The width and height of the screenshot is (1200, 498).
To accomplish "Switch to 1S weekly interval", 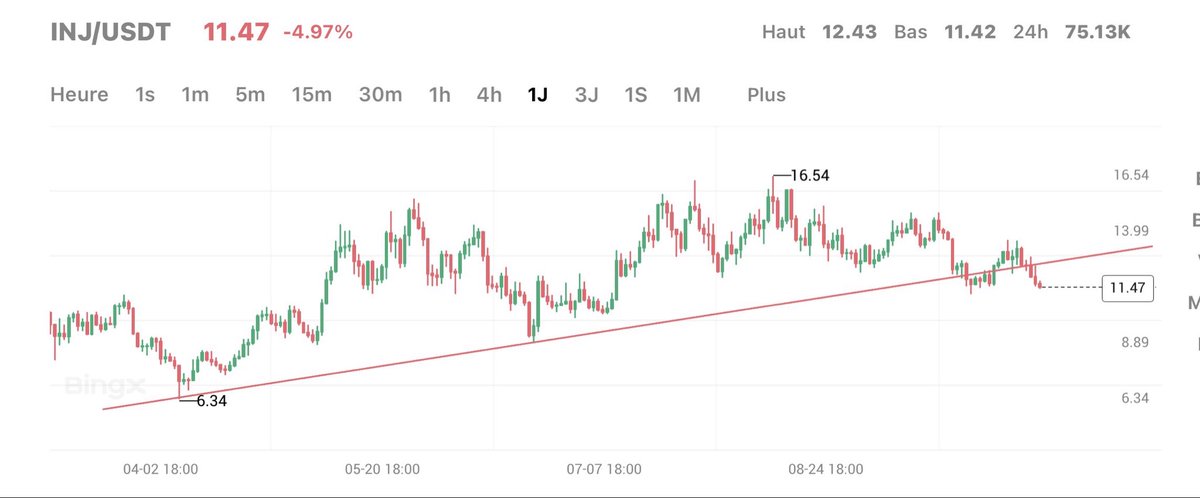I will tap(635, 95).
